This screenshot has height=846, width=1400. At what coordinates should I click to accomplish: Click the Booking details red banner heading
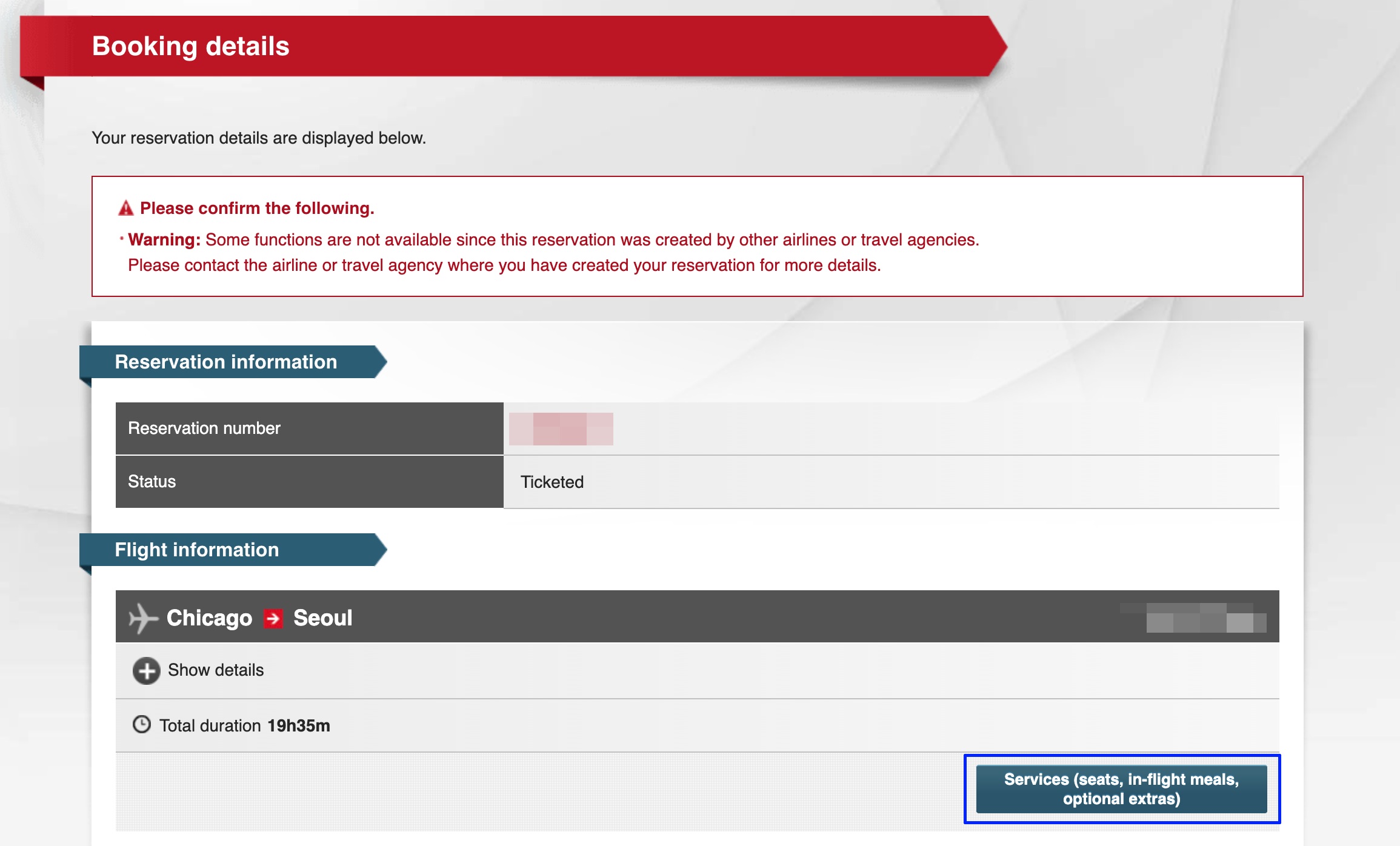[x=190, y=47]
